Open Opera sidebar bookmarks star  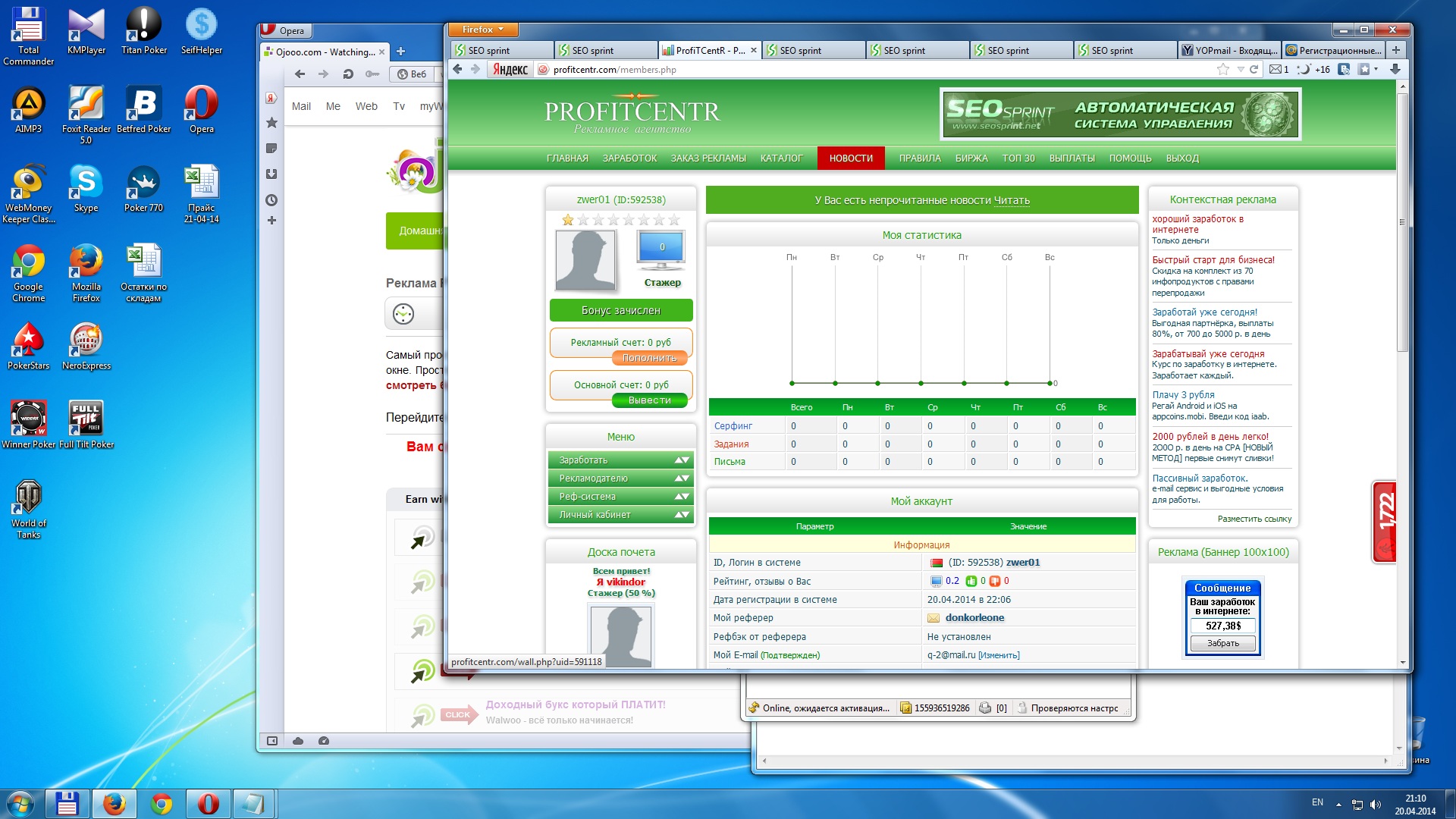271,123
